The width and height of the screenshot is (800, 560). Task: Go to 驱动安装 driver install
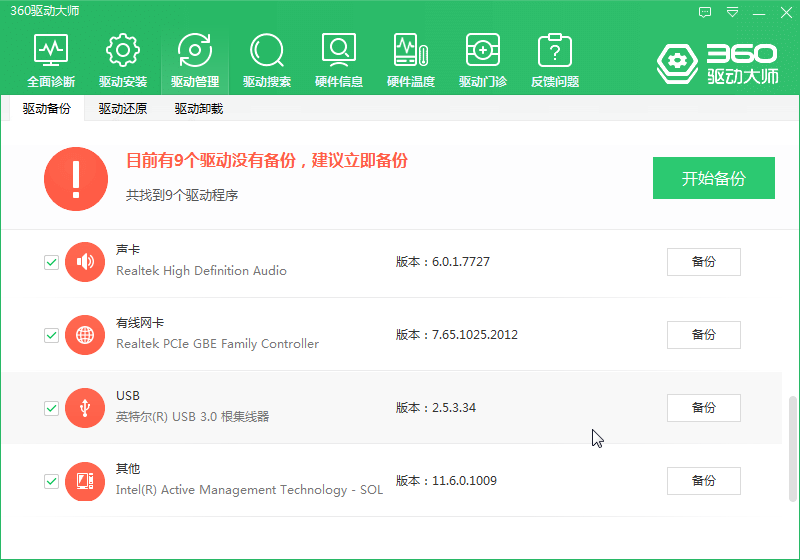click(x=123, y=60)
